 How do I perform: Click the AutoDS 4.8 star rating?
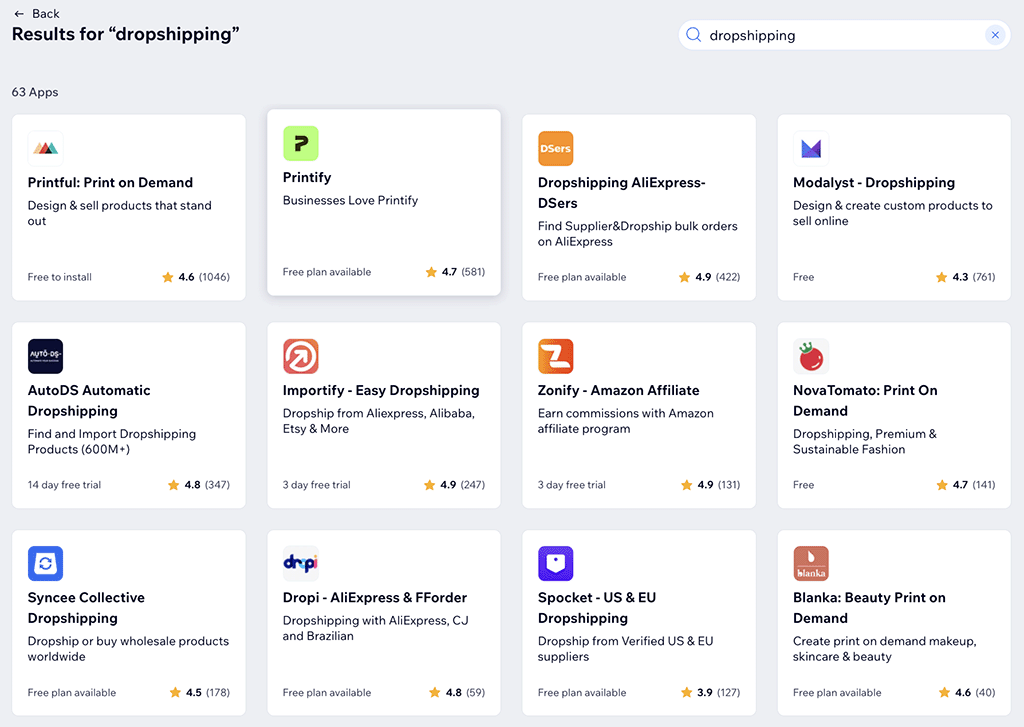199,485
